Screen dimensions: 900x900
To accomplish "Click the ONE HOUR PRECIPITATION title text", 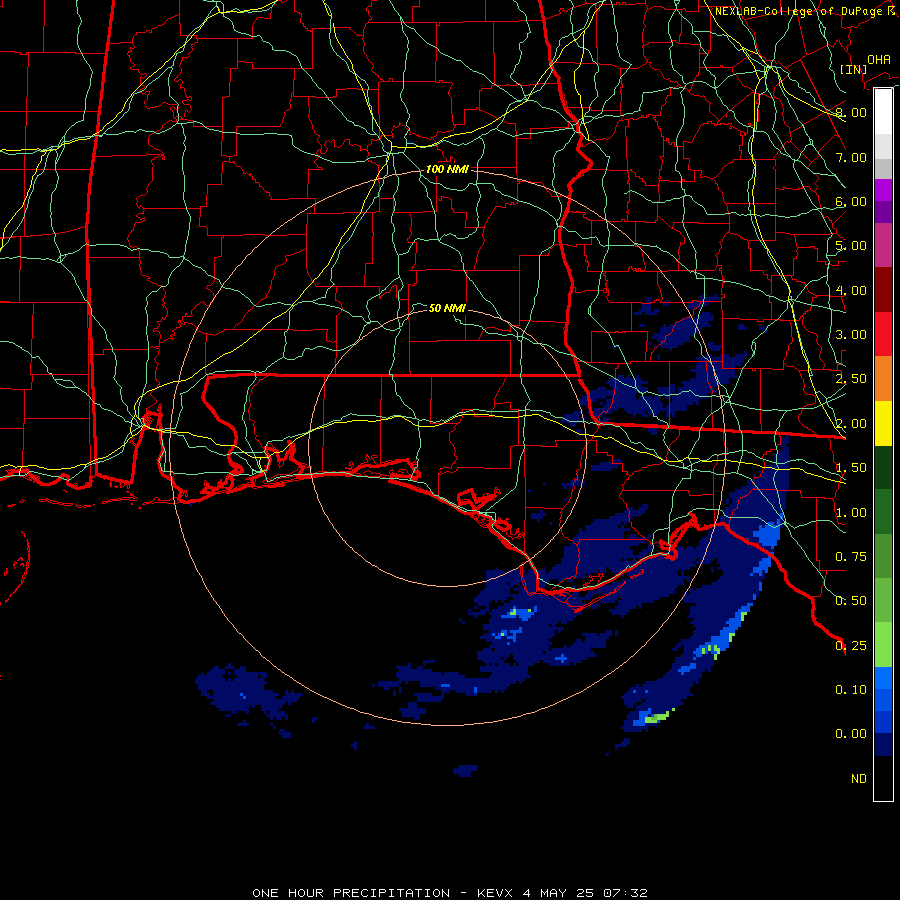I will [351, 893].
